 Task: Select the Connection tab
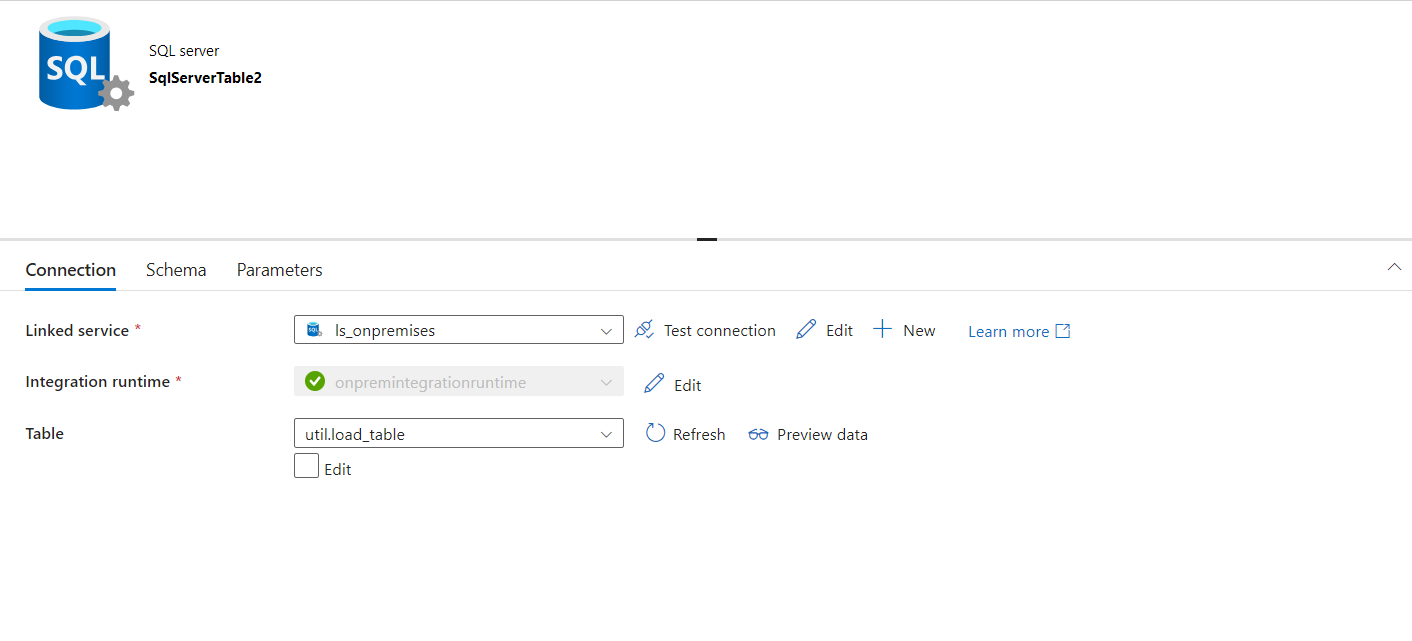click(71, 270)
